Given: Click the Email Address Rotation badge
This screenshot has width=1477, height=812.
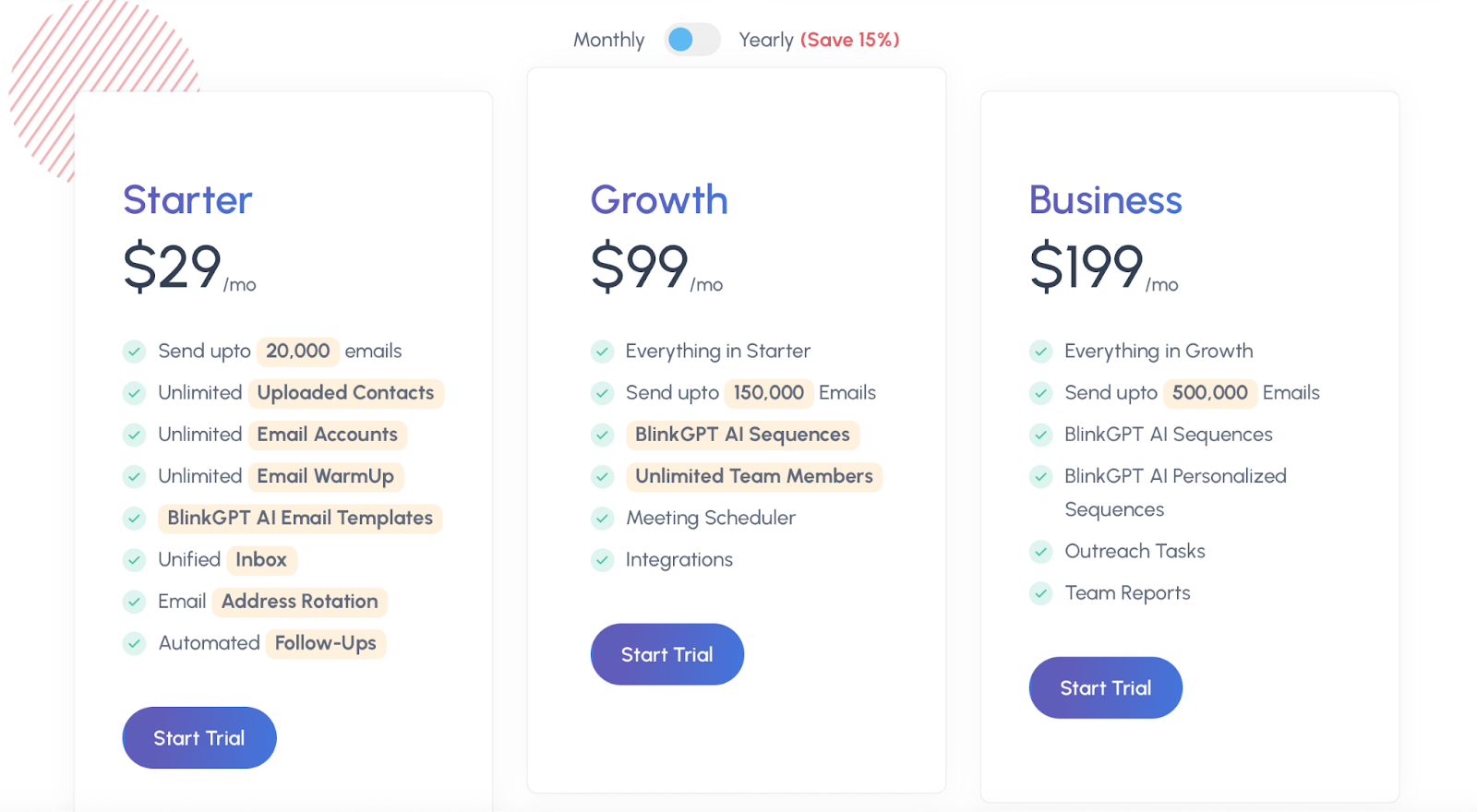Looking at the screenshot, I should click(x=298, y=602).
